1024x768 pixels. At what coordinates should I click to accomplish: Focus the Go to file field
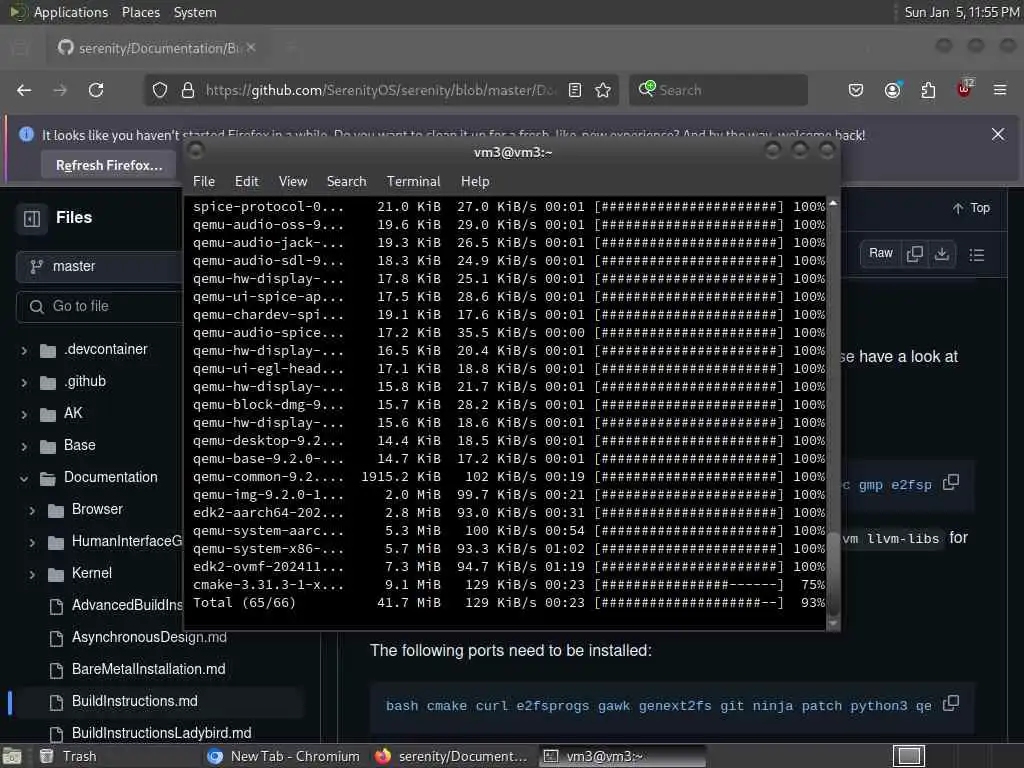click(x=99, y=306)
